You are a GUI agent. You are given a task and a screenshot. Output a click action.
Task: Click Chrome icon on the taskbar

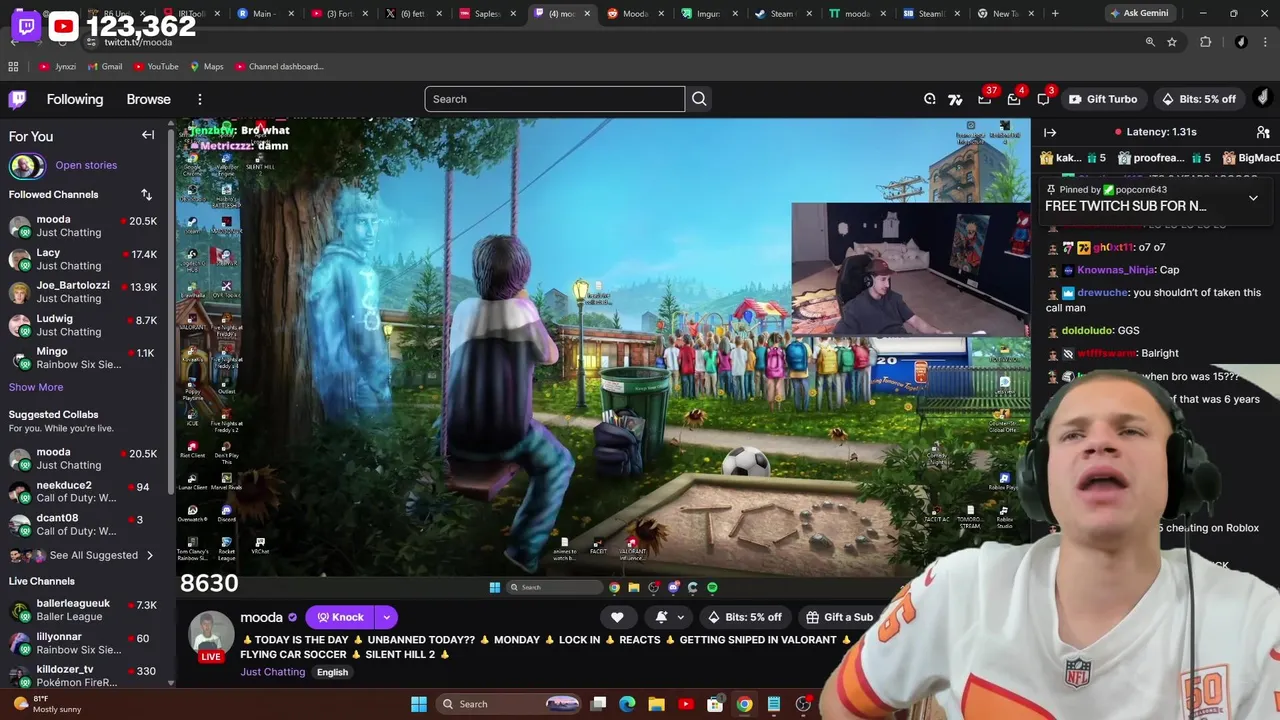click(x=744, y=704)
